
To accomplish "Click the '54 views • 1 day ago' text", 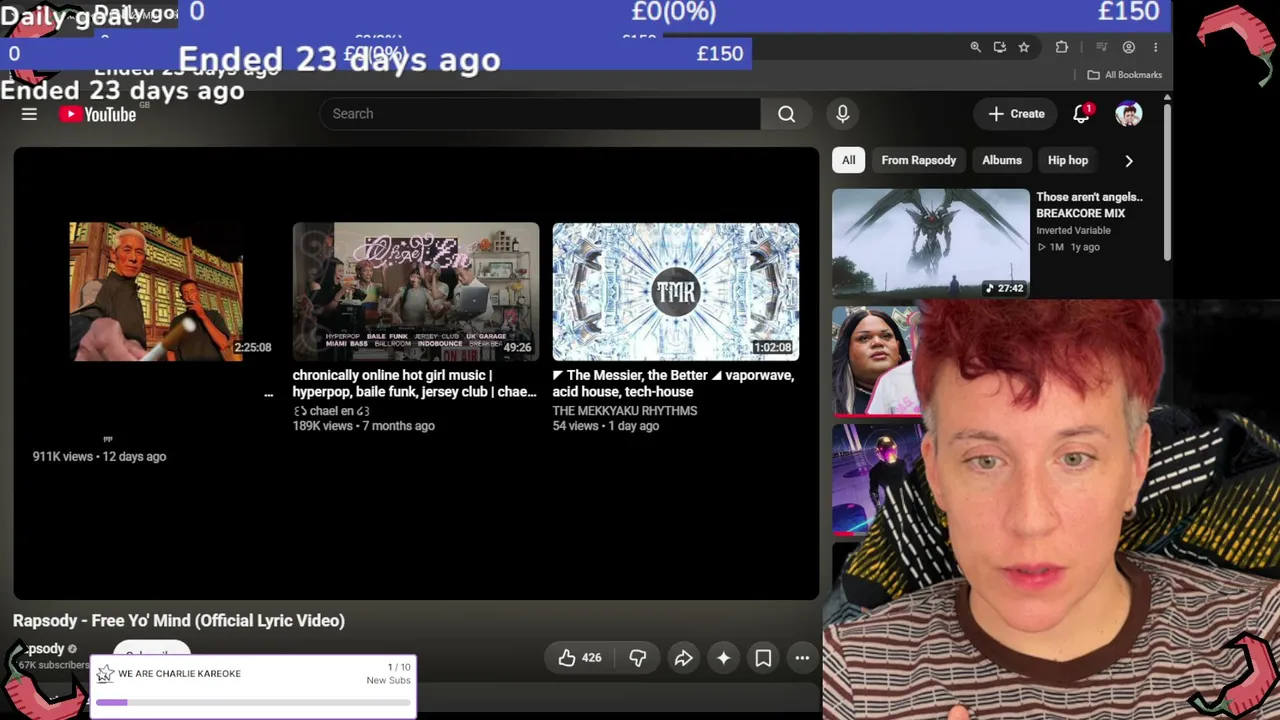I will [x=605, y=426].
